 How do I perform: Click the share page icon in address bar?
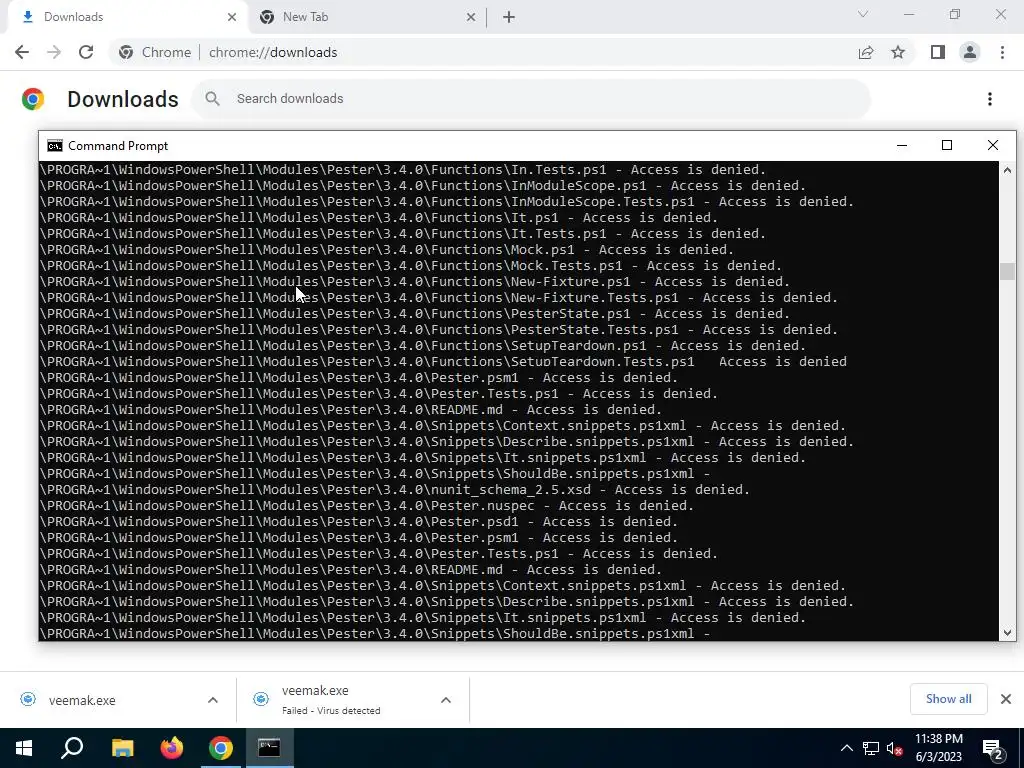pyautogui.click(x=866, y=52)
